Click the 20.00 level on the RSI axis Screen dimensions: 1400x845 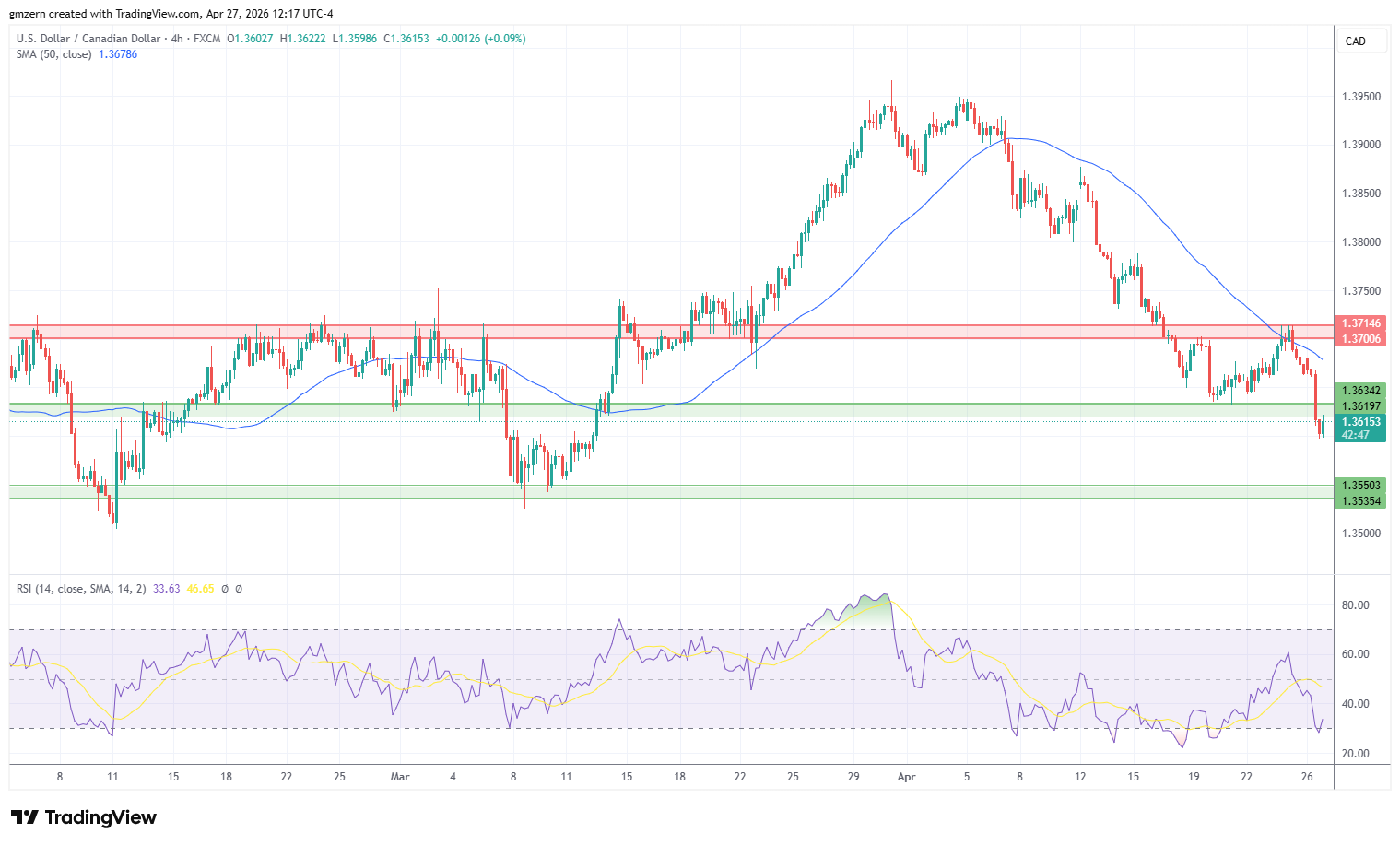pyautogui.click(x=1355, y=754)
